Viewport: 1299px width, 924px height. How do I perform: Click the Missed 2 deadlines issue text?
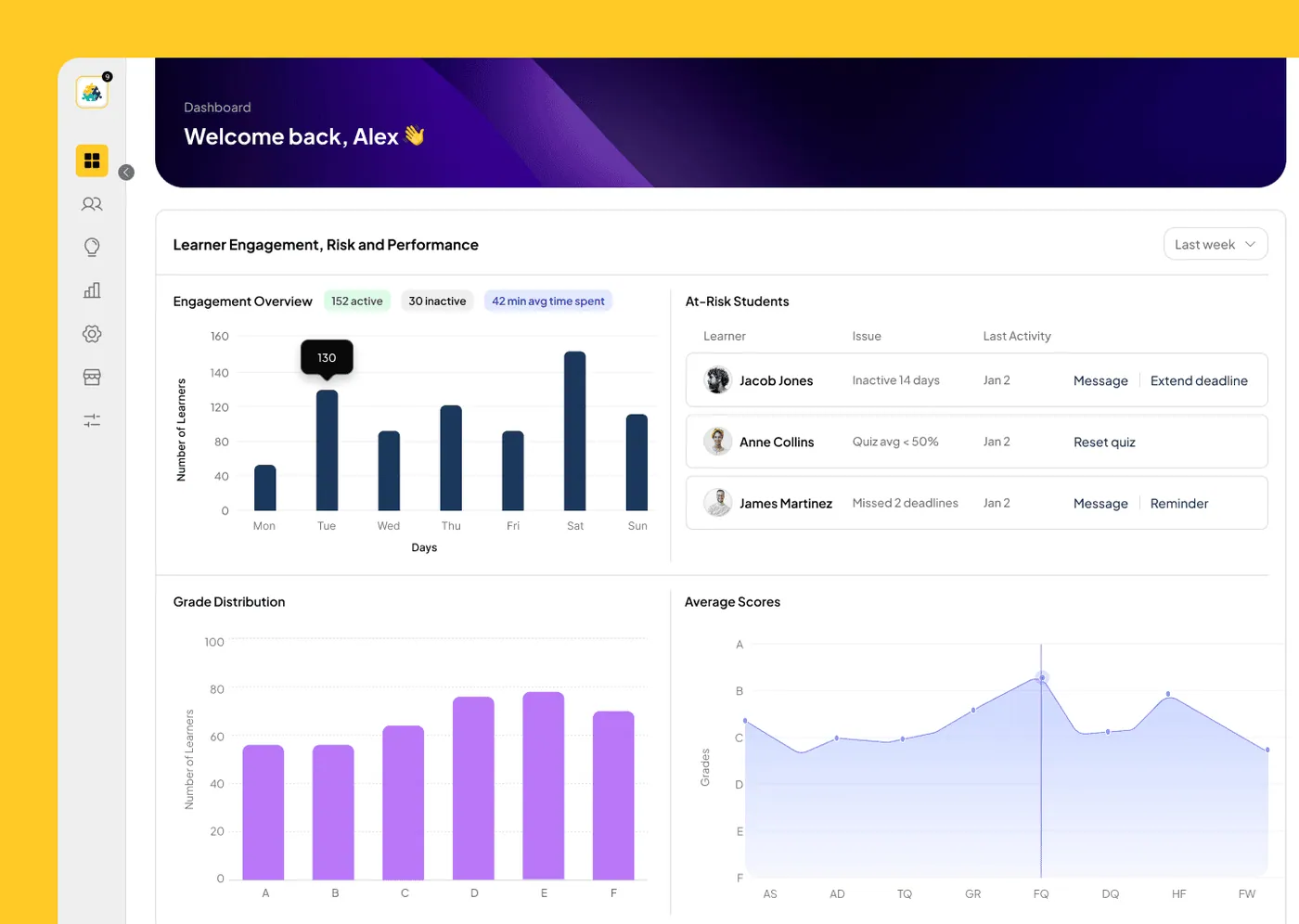click(906, 503)
